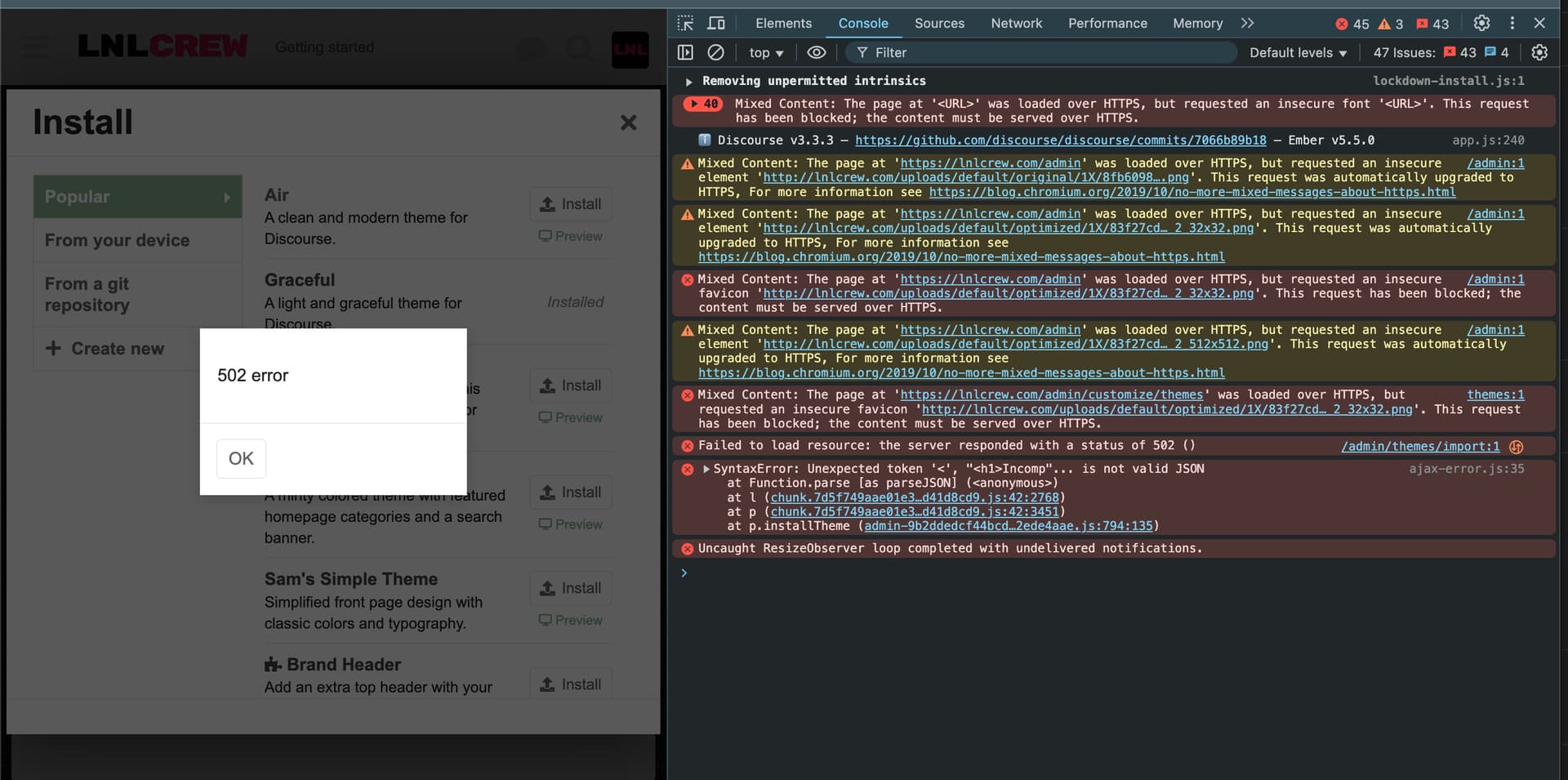Click the console Filter input field

click(1045, 52)
